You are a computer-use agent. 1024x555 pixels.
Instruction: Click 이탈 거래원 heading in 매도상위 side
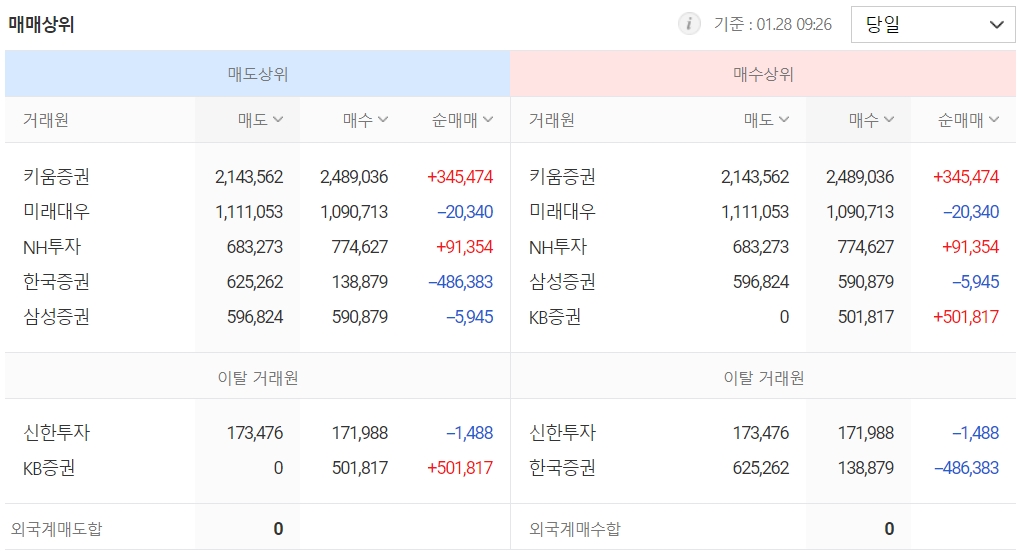(x=258, y=378)
